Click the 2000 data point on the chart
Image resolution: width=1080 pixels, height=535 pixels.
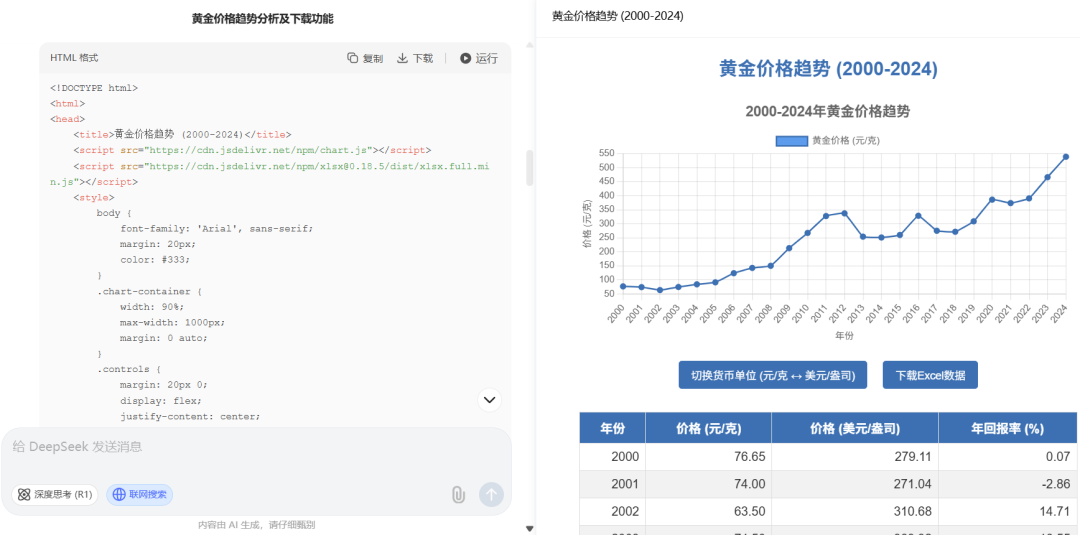click(623, 286)
